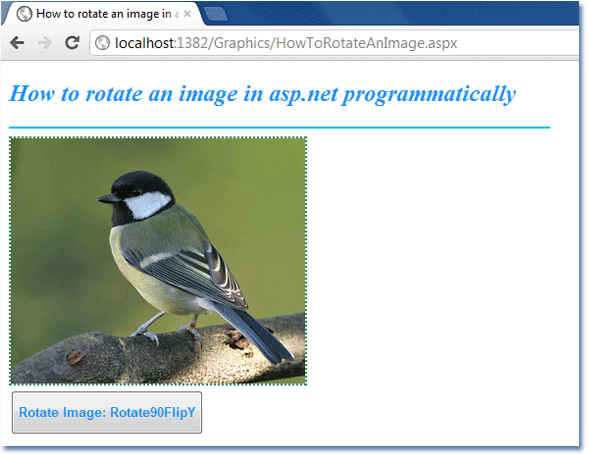Select the 'How to rotate an image in' tab
This screenshot has width=589, height=454.
pyautogui.click(x=103, y=14)
